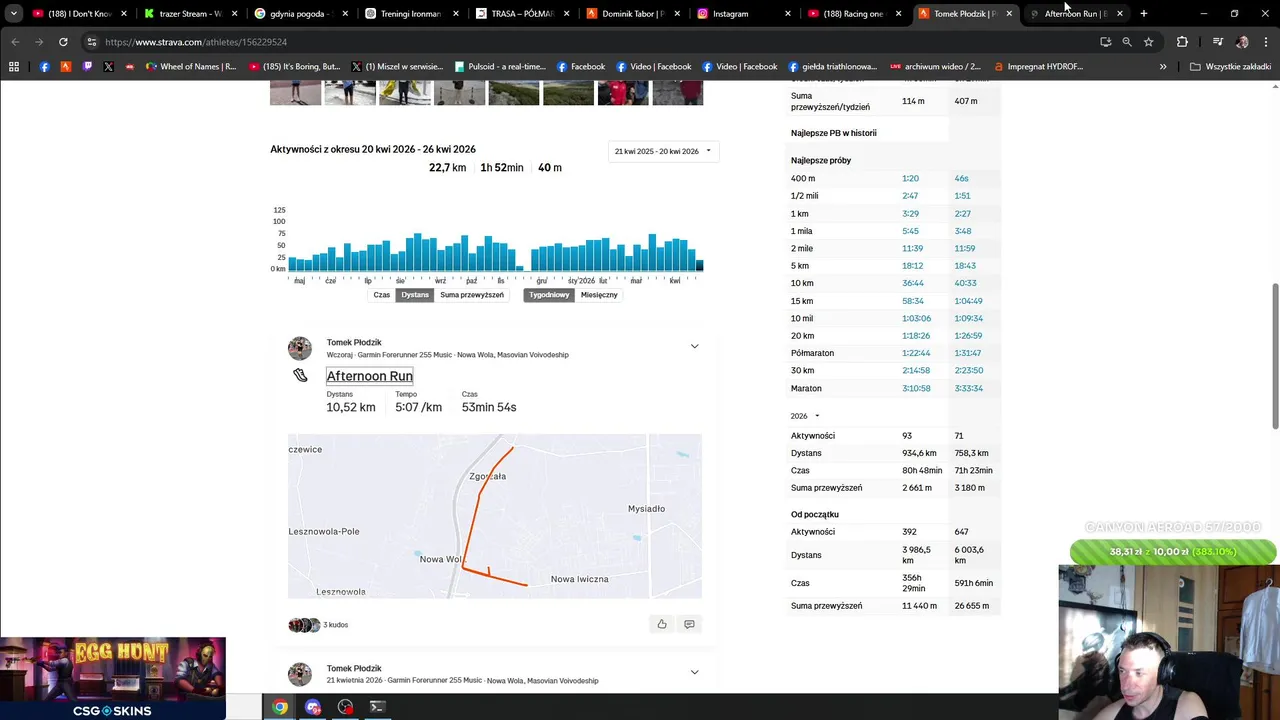Click the Półmaraton time 1:22:44

pos(916,353)
